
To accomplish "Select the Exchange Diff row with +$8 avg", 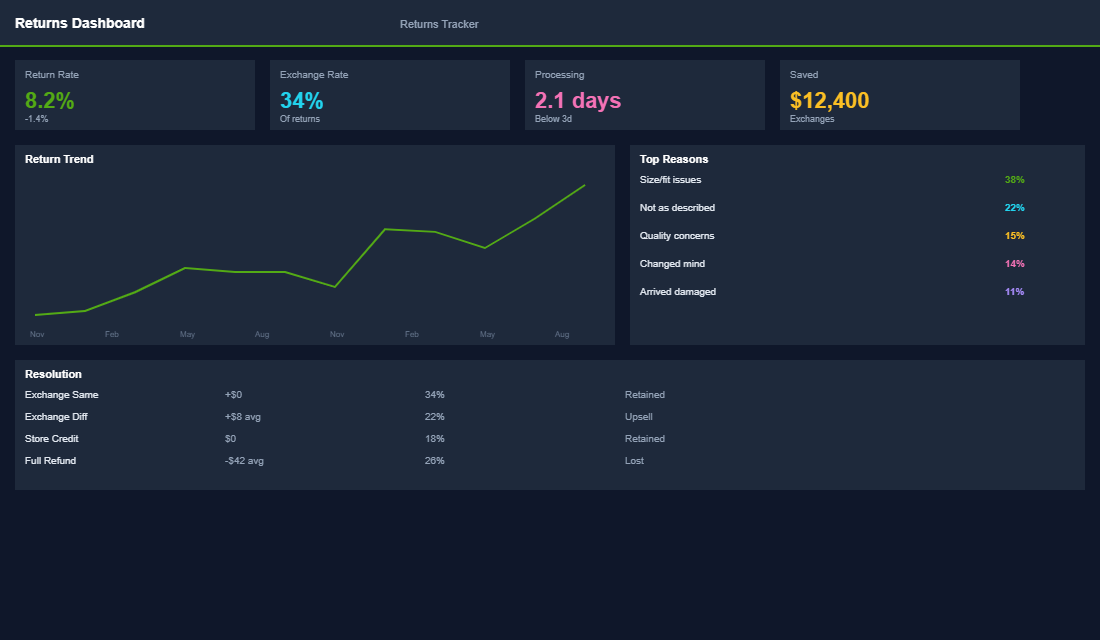I will coord(58,416).
